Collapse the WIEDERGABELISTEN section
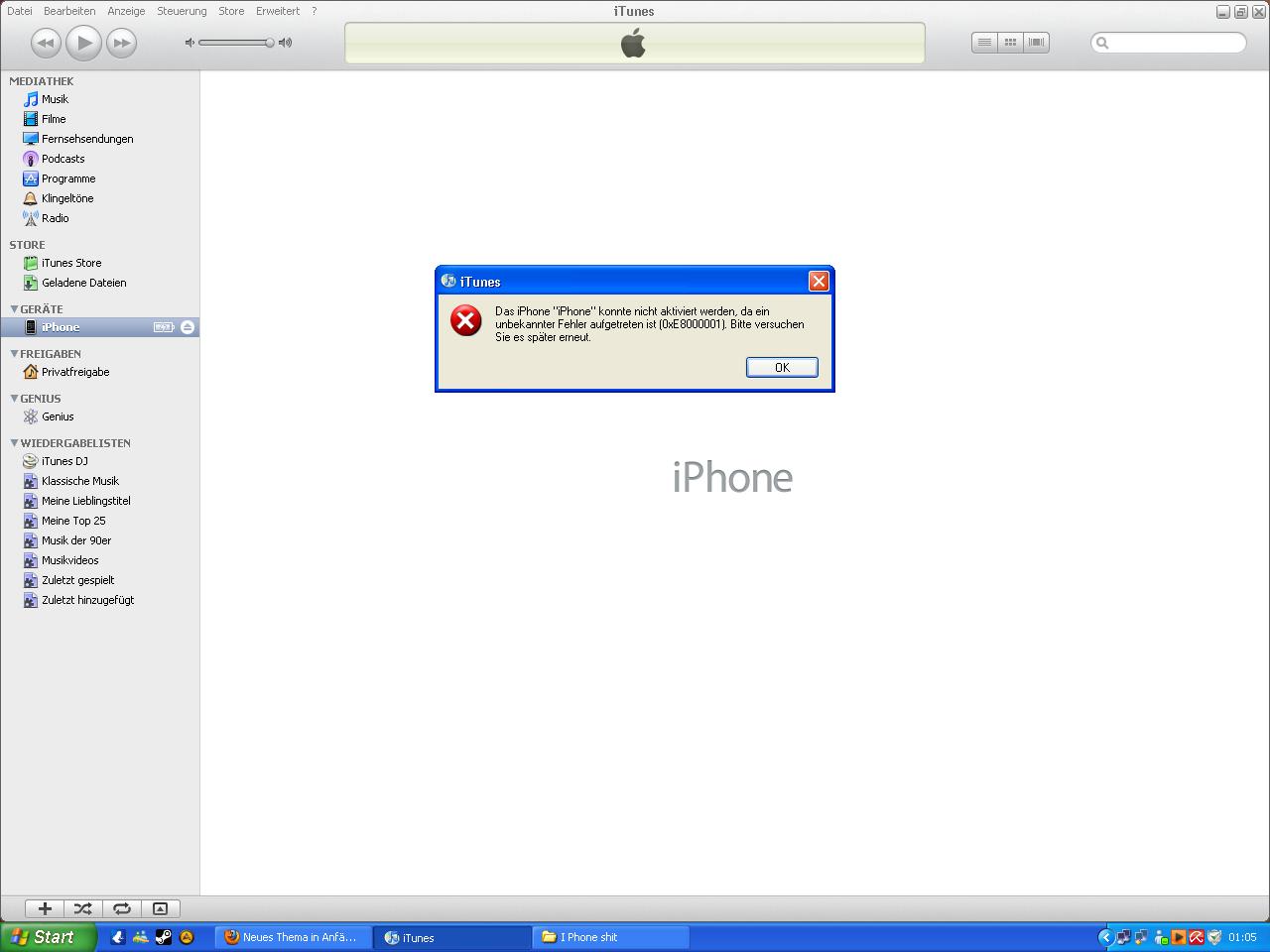The height and width of the screenshot is (952, 1270). (14, 443)
